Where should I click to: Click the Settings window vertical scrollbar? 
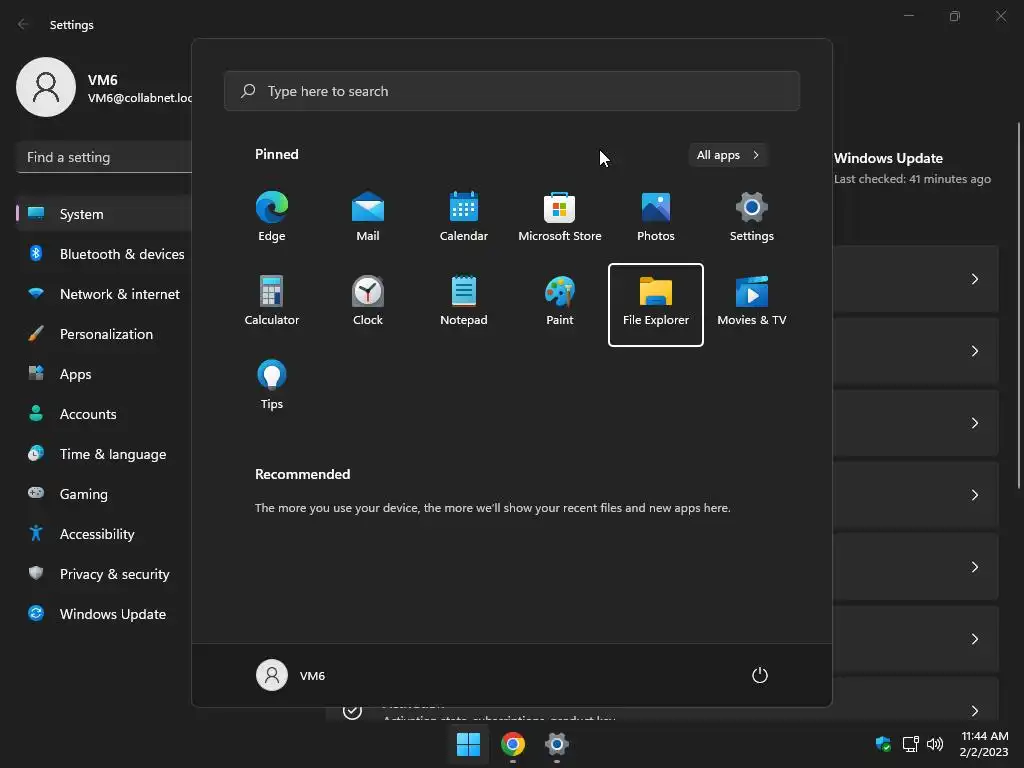click(1019, 305)
